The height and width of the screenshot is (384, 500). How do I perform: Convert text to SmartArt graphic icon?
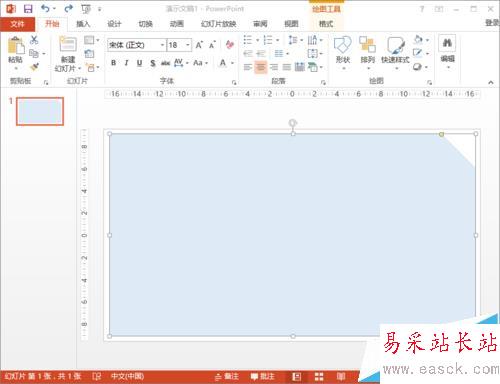coord(314,67)
